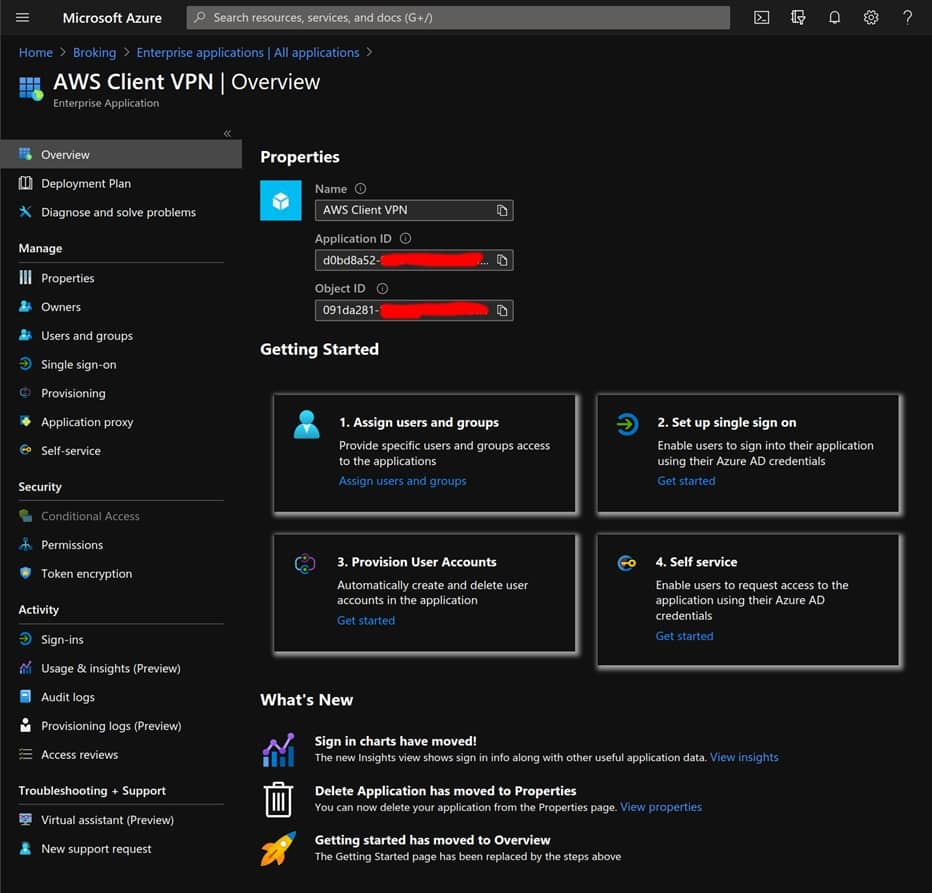Screen dimensions: 932x893
Task: Open the help question mark
Action: click(x=907, y=17)
